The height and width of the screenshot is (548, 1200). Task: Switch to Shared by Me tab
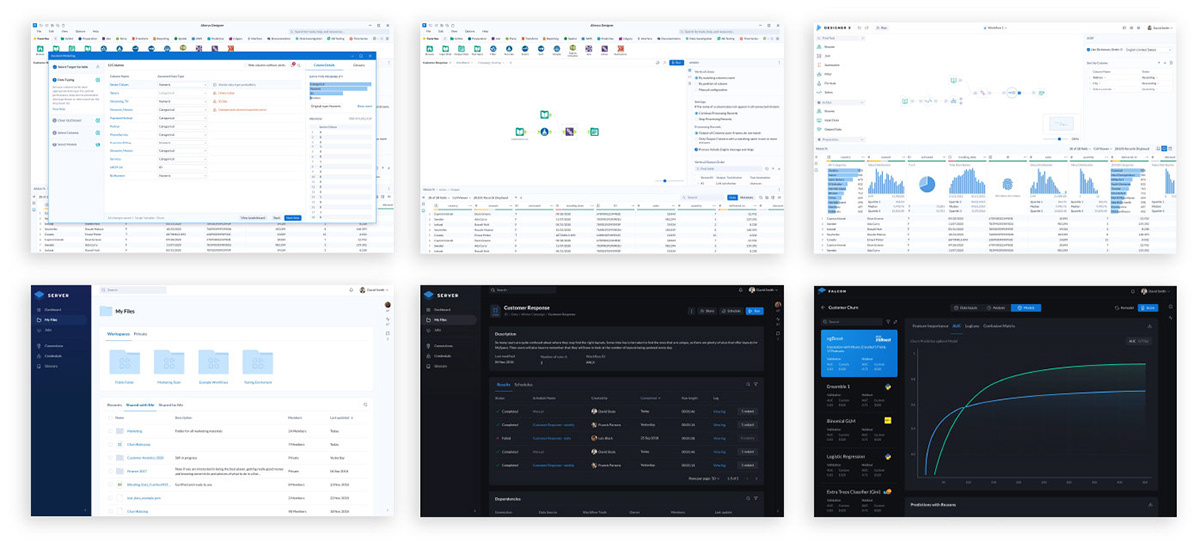point(171,405)
